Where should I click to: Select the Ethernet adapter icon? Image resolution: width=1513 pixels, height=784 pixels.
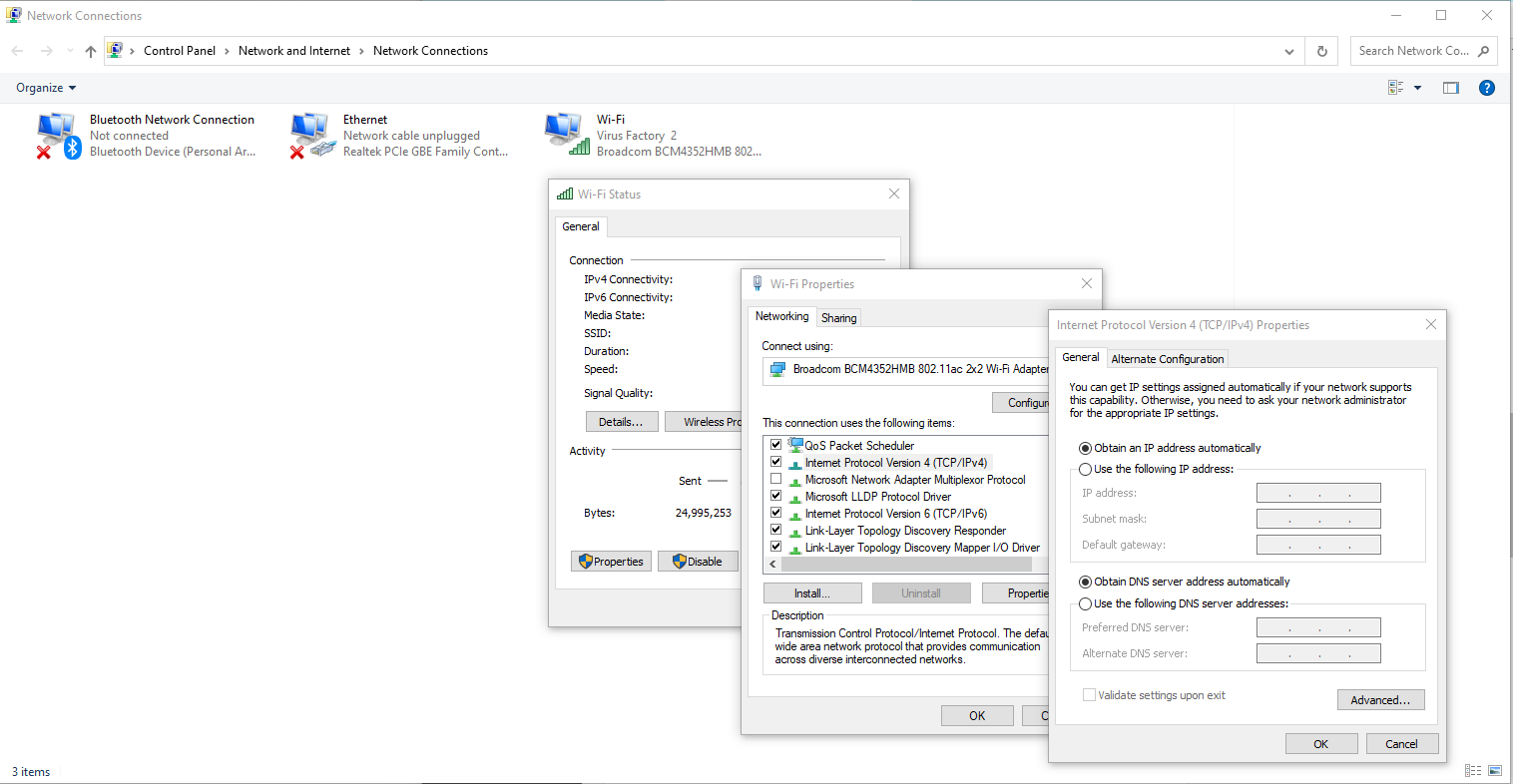[311, 136]
